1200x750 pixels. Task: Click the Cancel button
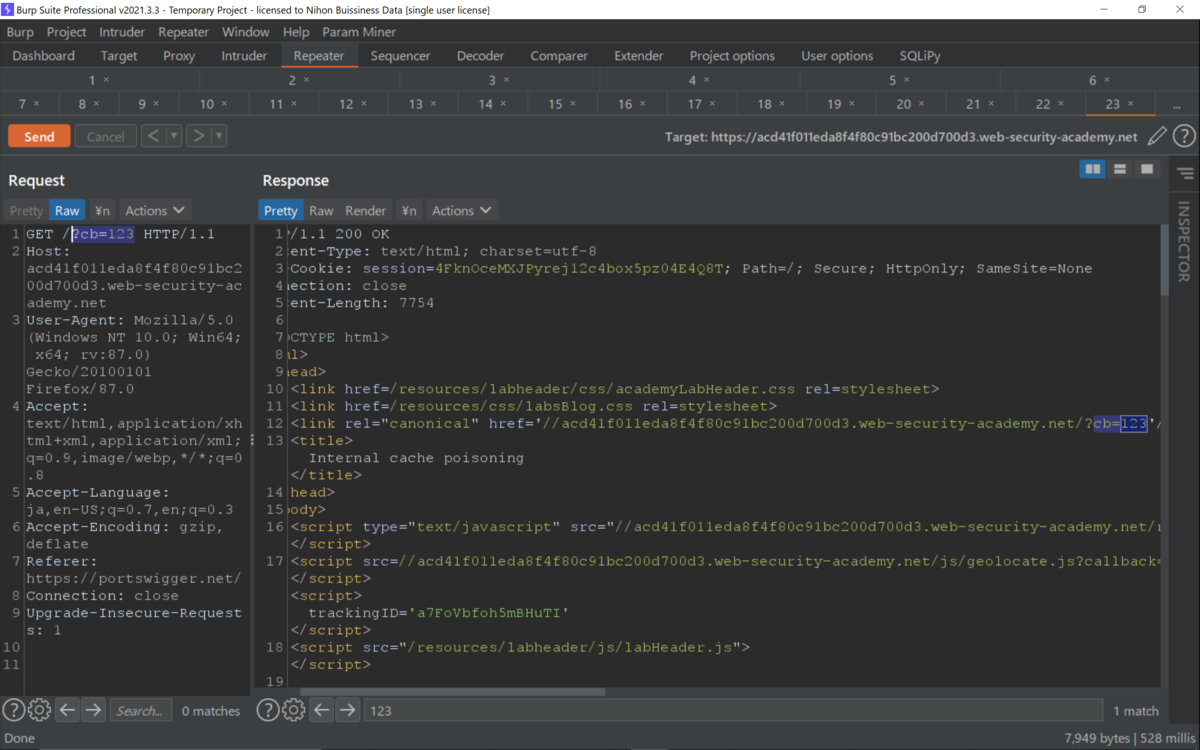[x=105, y=136]
